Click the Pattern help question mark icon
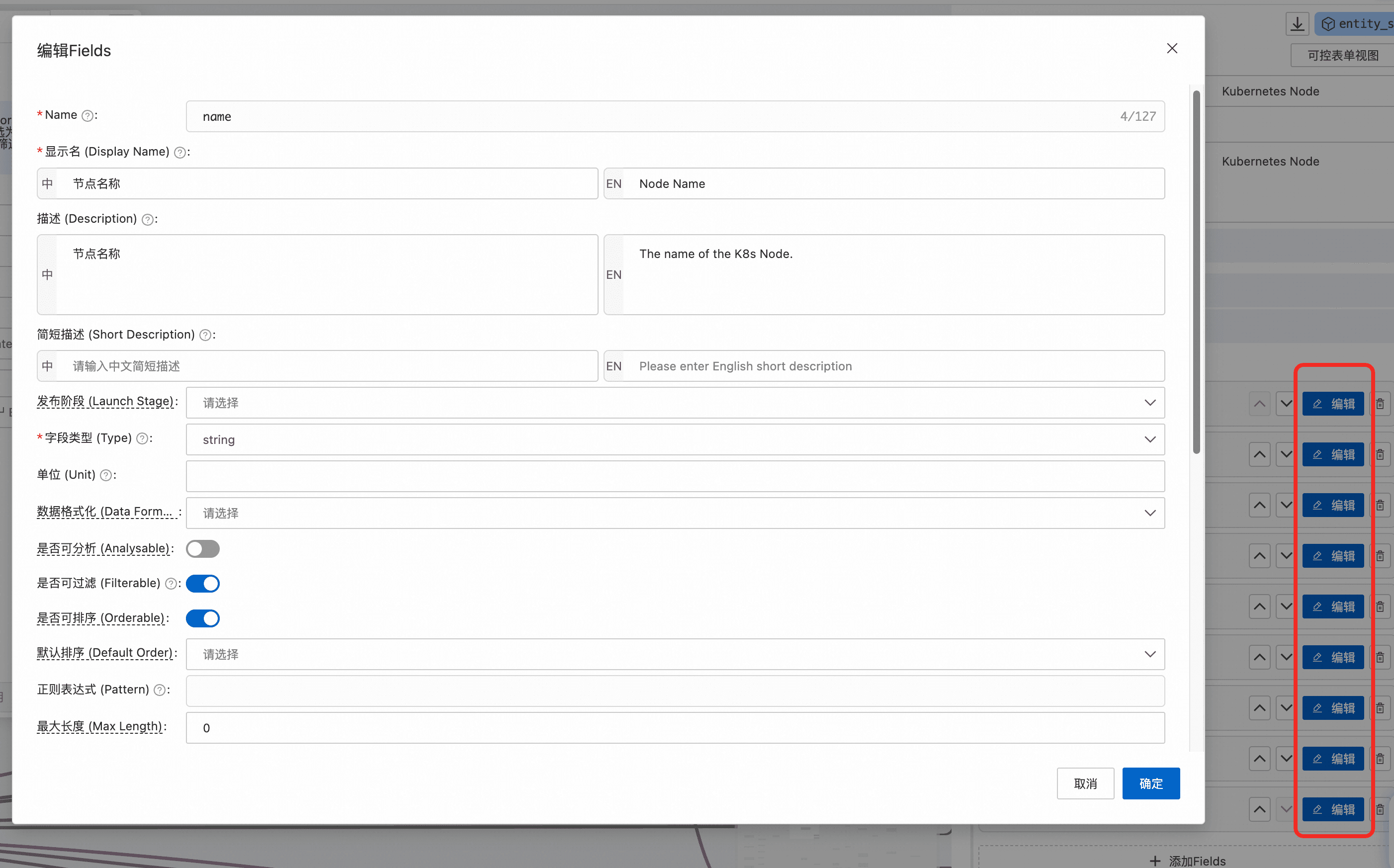The width and height of the screenshot is (1394, 868). 160,690
